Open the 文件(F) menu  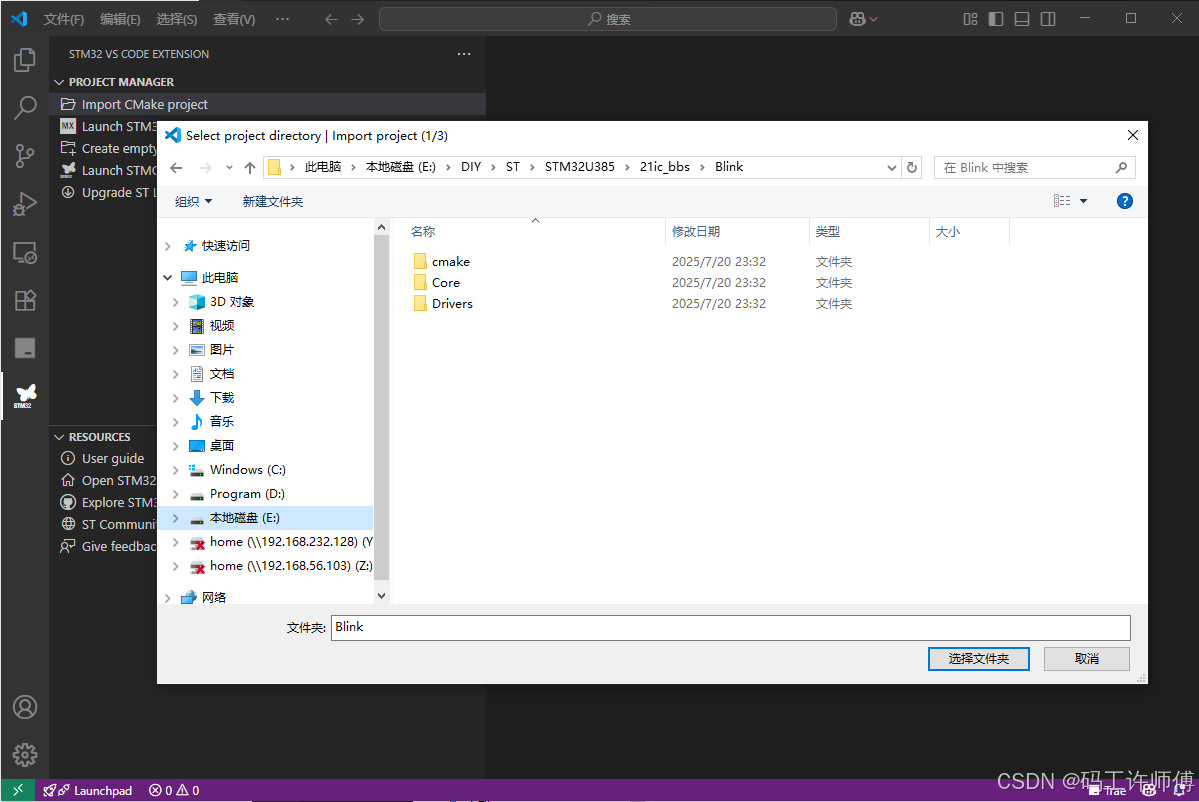pyautogui.click(x=63, y=19)
